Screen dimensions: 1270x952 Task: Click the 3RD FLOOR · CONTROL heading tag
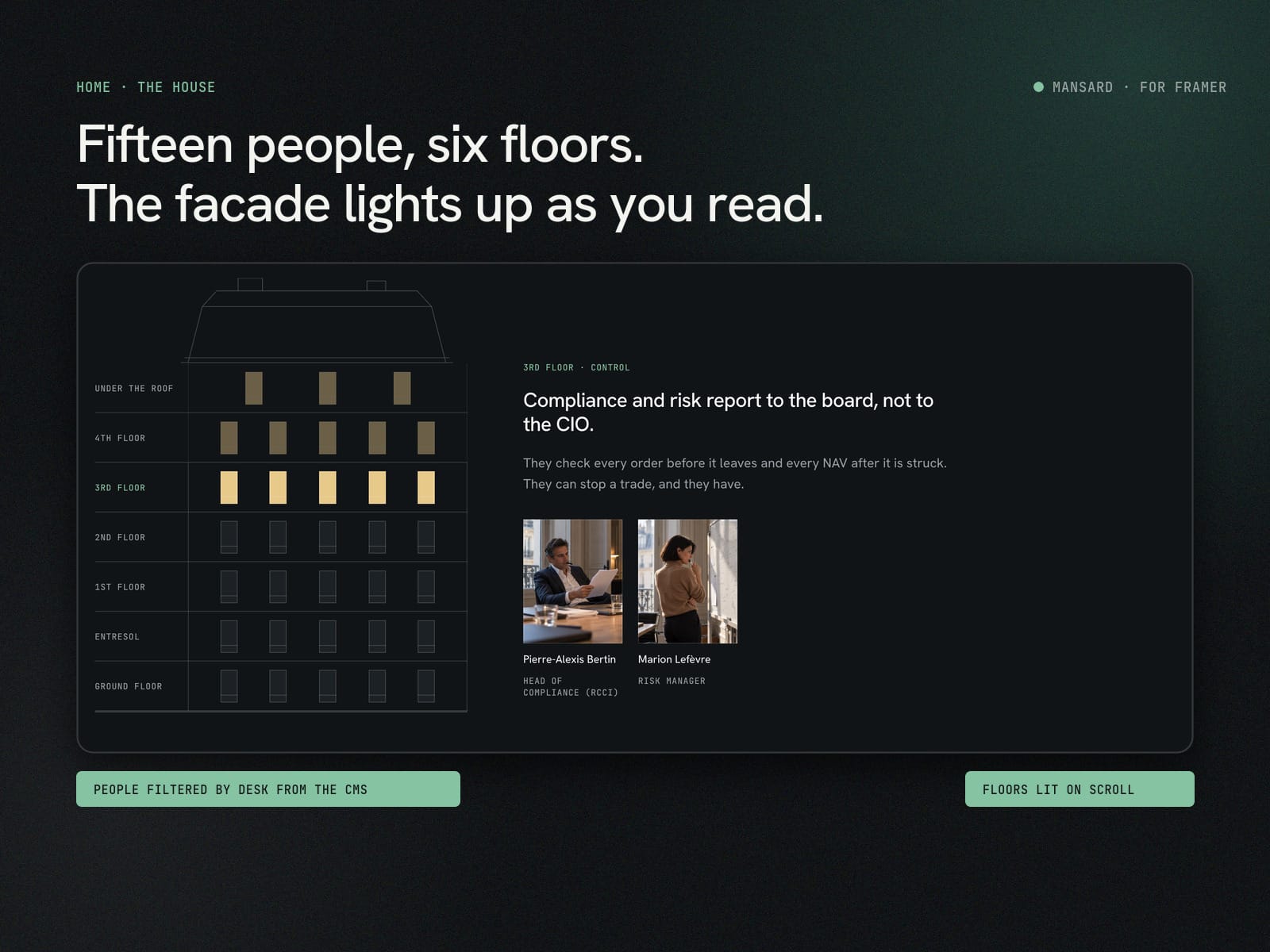coord(576,367)
